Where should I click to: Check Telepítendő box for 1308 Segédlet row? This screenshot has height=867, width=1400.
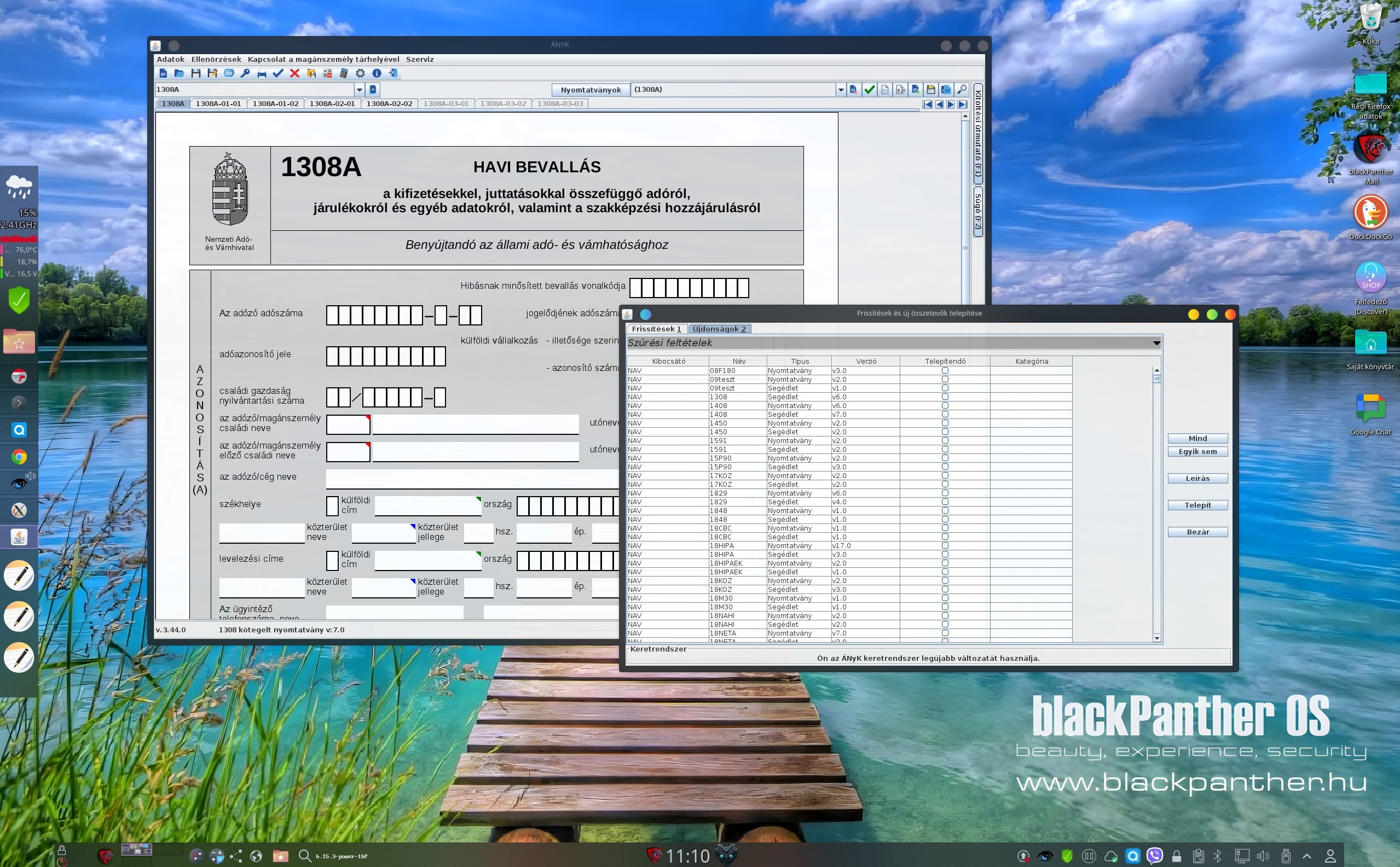tap(945, 397)
